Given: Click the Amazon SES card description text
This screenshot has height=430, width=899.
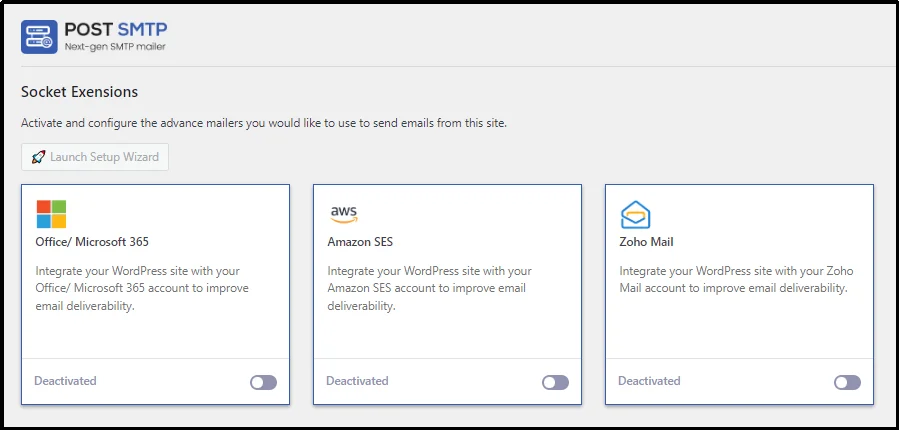Looking at the screenshot, I should click(429, 288).
